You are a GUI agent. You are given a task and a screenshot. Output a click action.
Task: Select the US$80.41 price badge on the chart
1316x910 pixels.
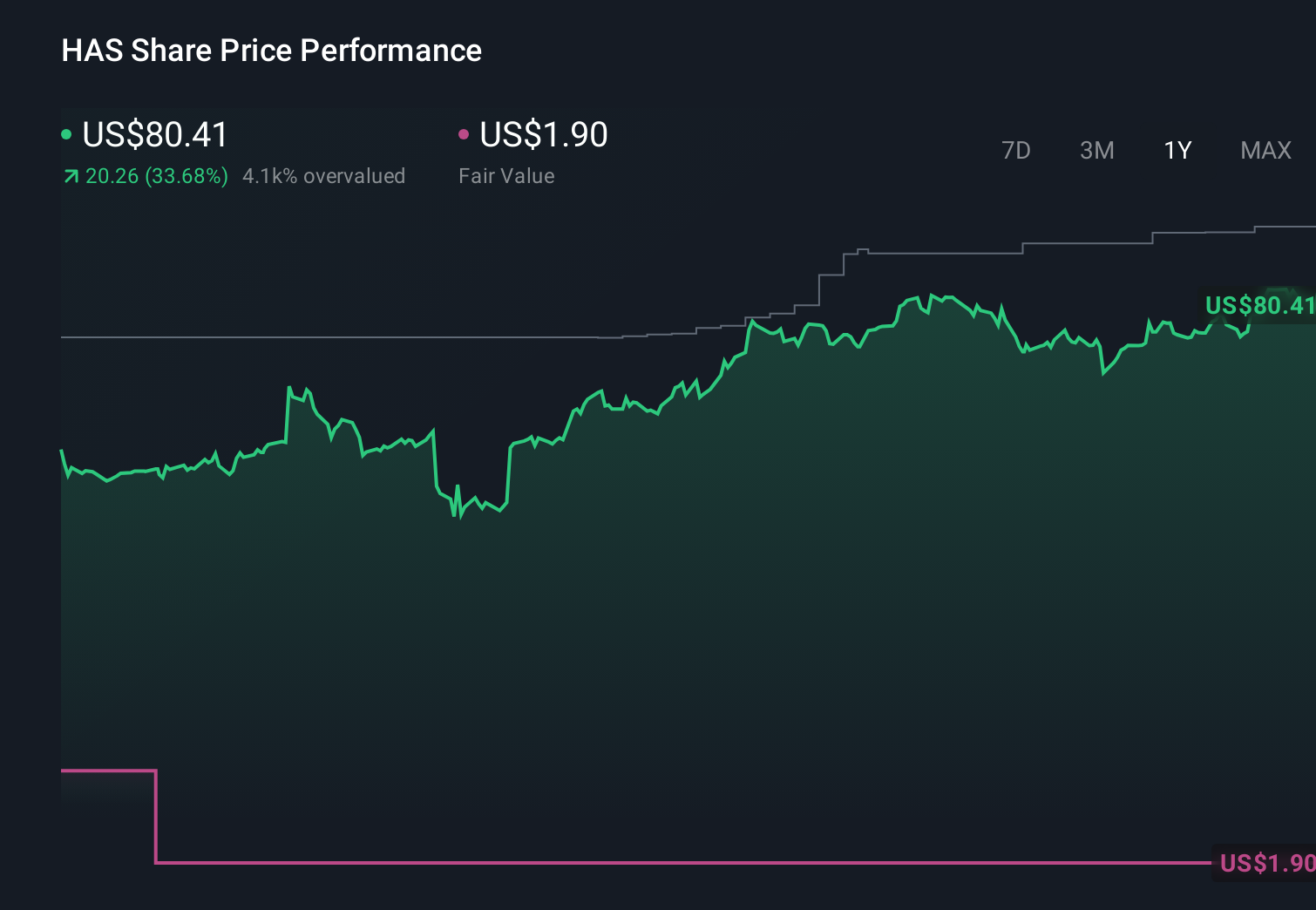pyautogui.click(x=1259, y=306)
